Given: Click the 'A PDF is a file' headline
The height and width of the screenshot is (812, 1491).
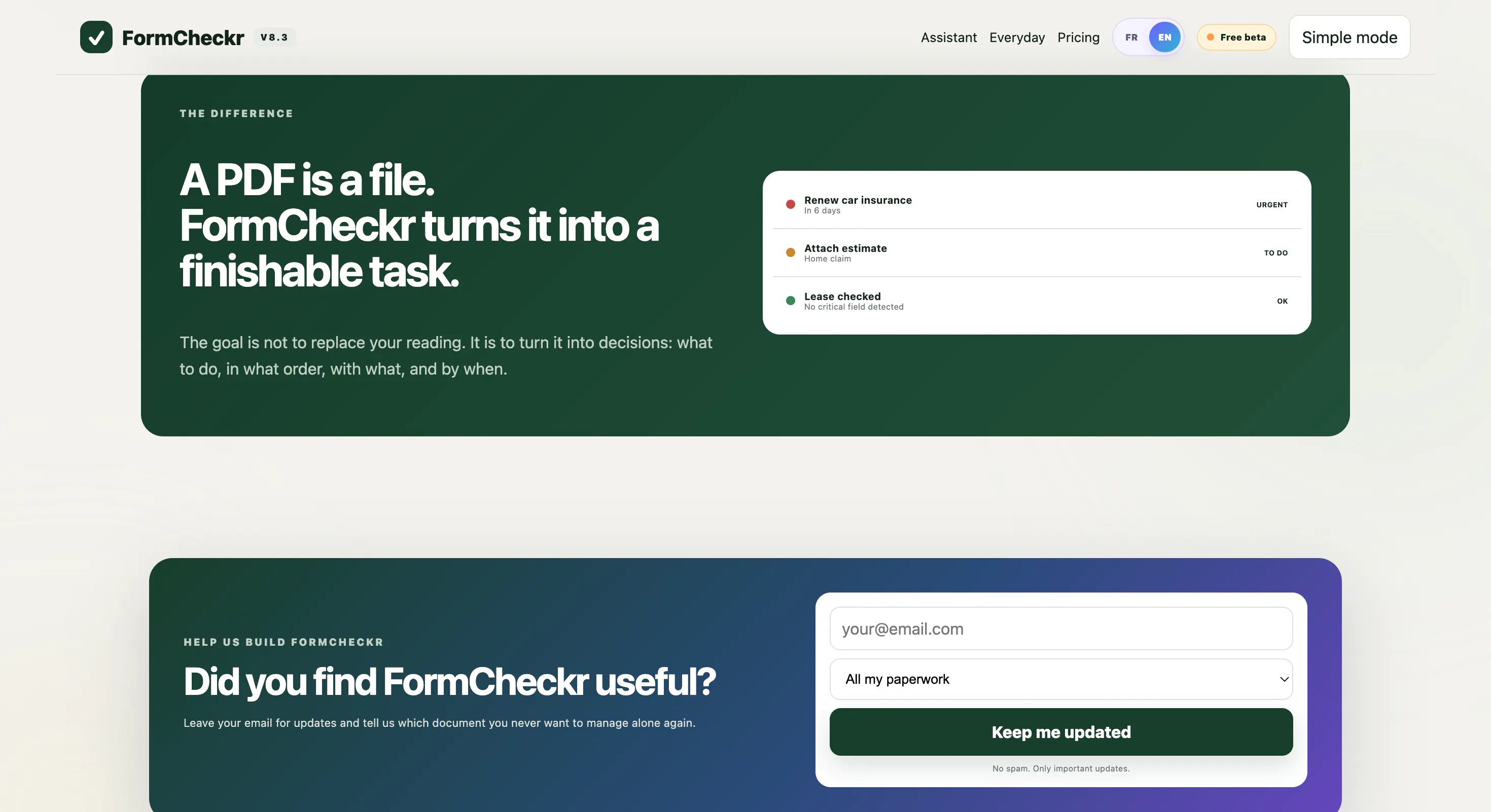Looking at the screenshot, I should click(306, 180).
